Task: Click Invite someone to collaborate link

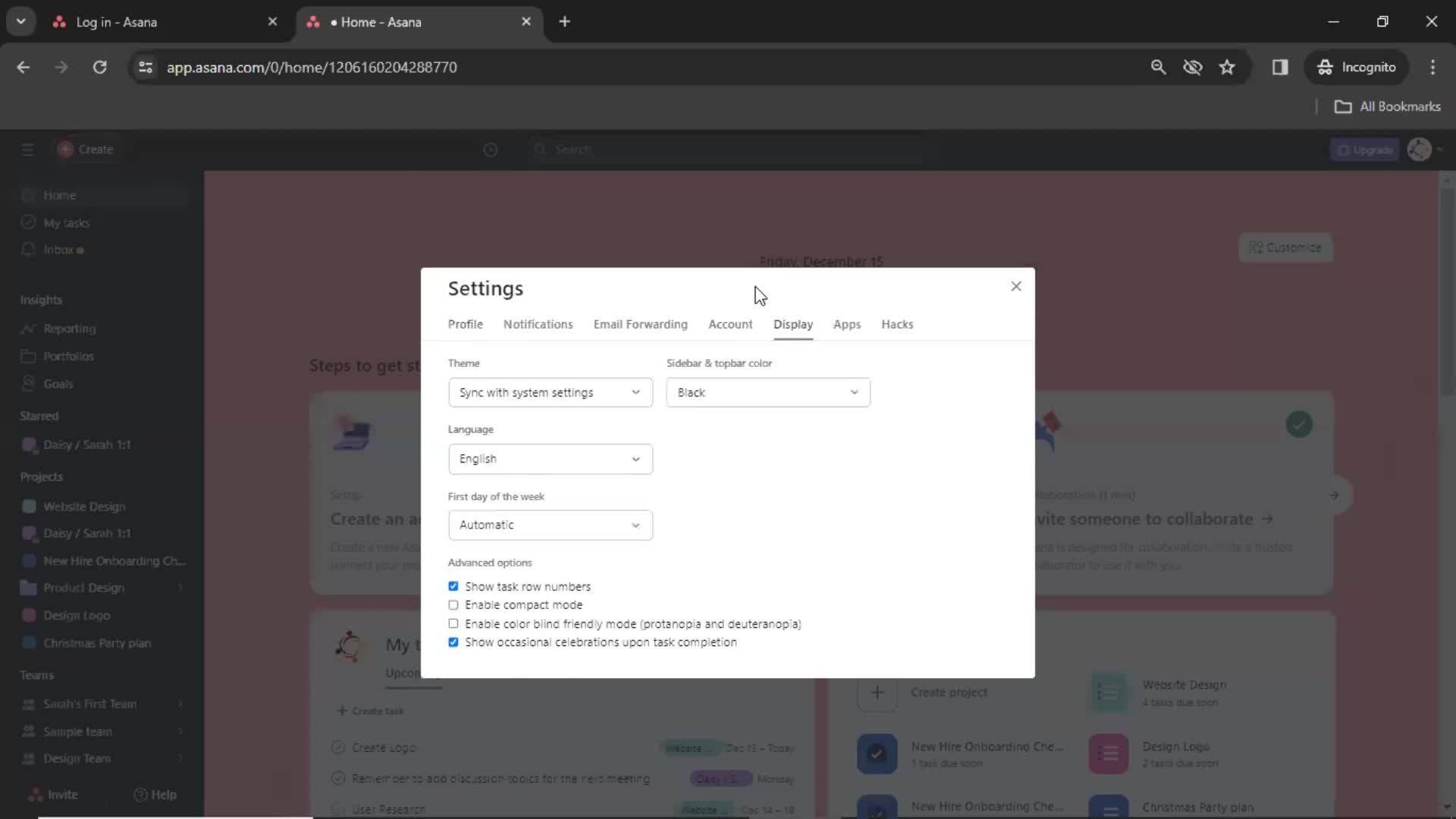Action: pos(1154,519)
